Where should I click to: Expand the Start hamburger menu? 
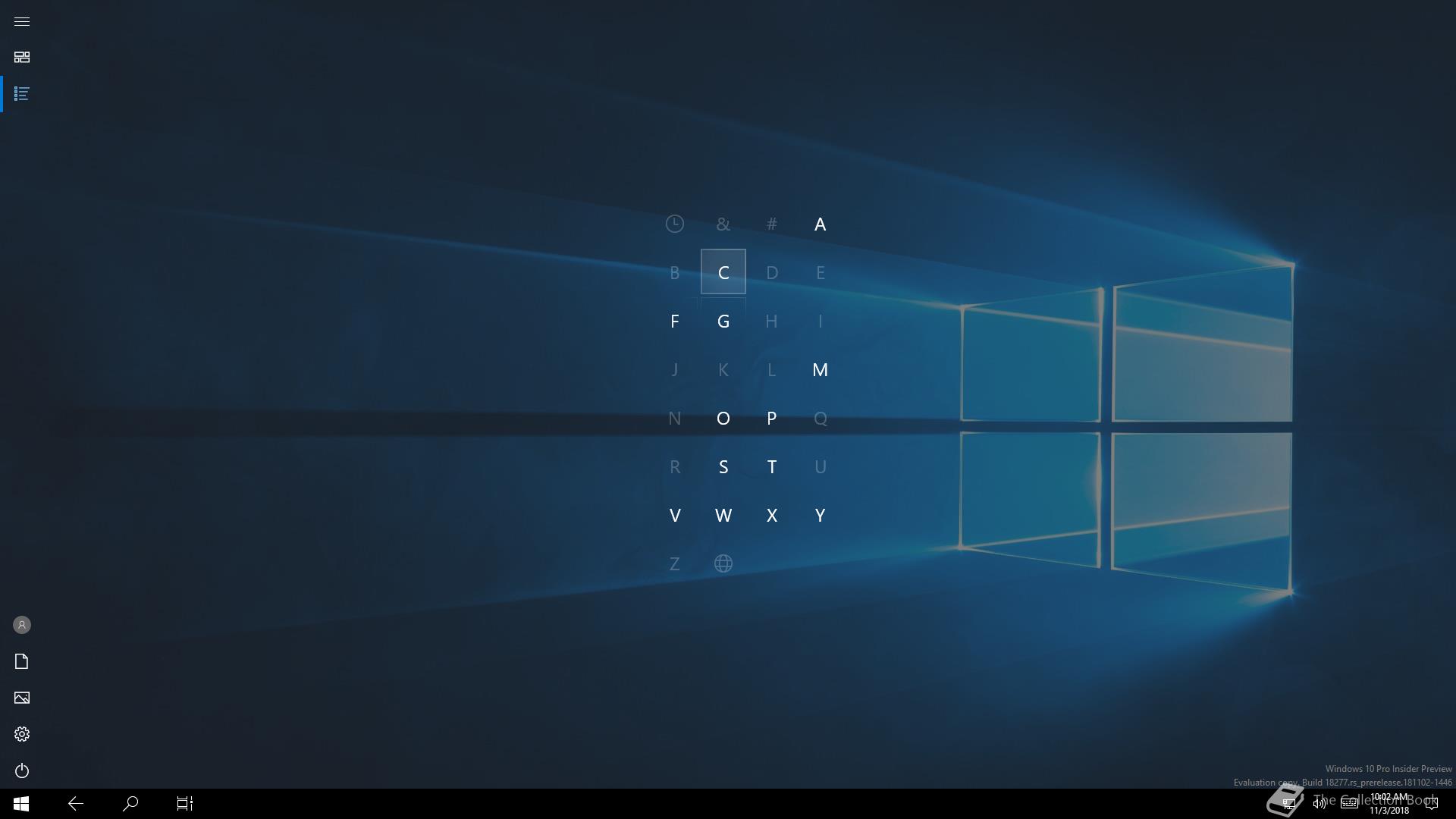click(x=22, y=21)
